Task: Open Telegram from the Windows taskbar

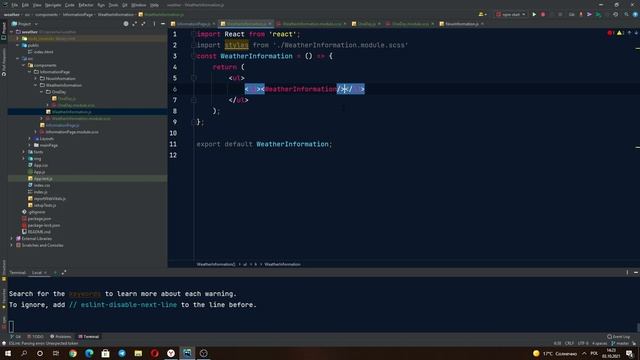Action: pyautogui.click(x=122, y=353)
